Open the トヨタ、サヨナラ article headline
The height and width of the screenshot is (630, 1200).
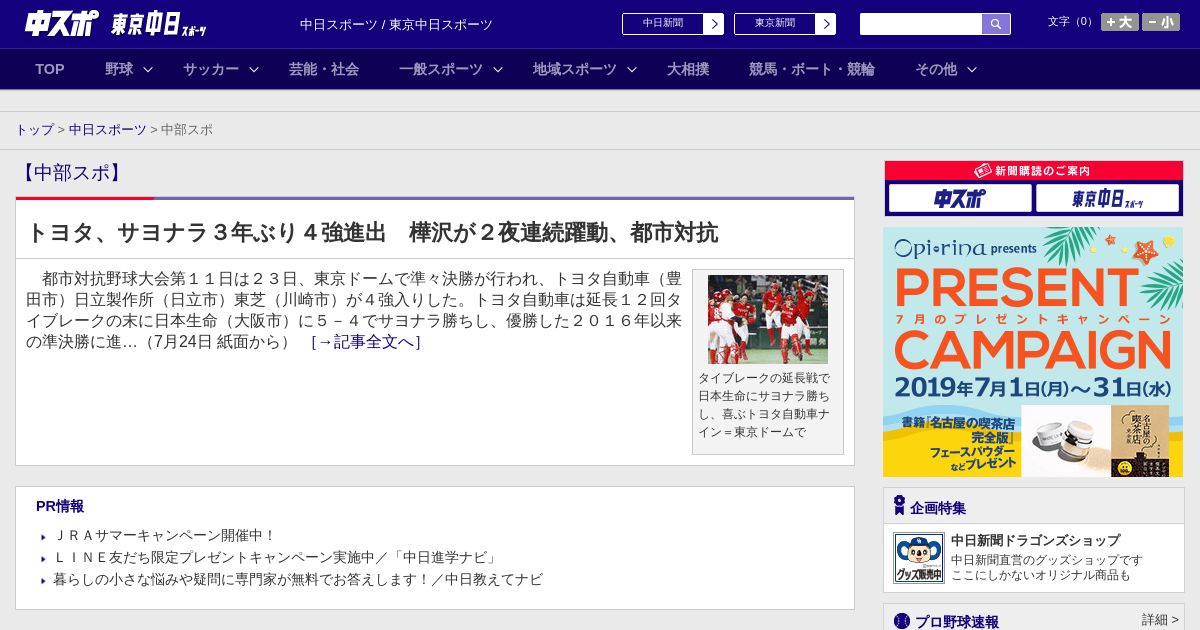372,233
